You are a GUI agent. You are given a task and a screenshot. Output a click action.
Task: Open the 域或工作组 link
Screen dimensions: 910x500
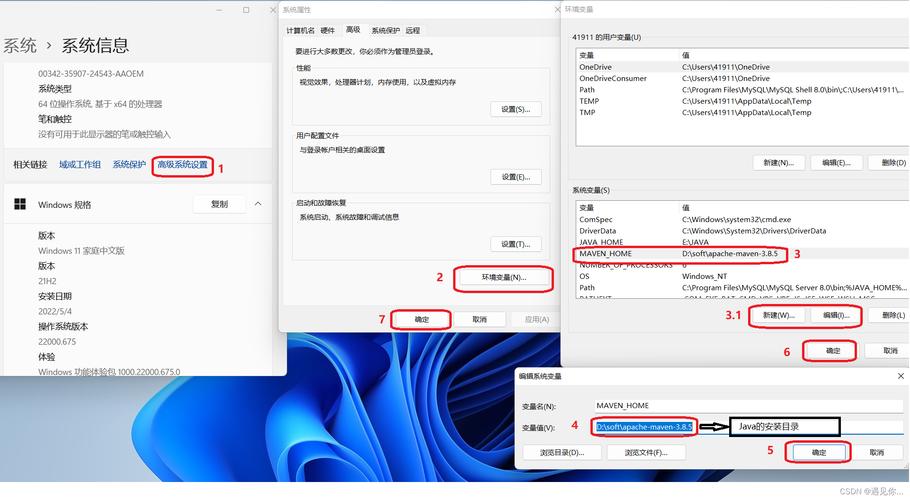(80, 165)
